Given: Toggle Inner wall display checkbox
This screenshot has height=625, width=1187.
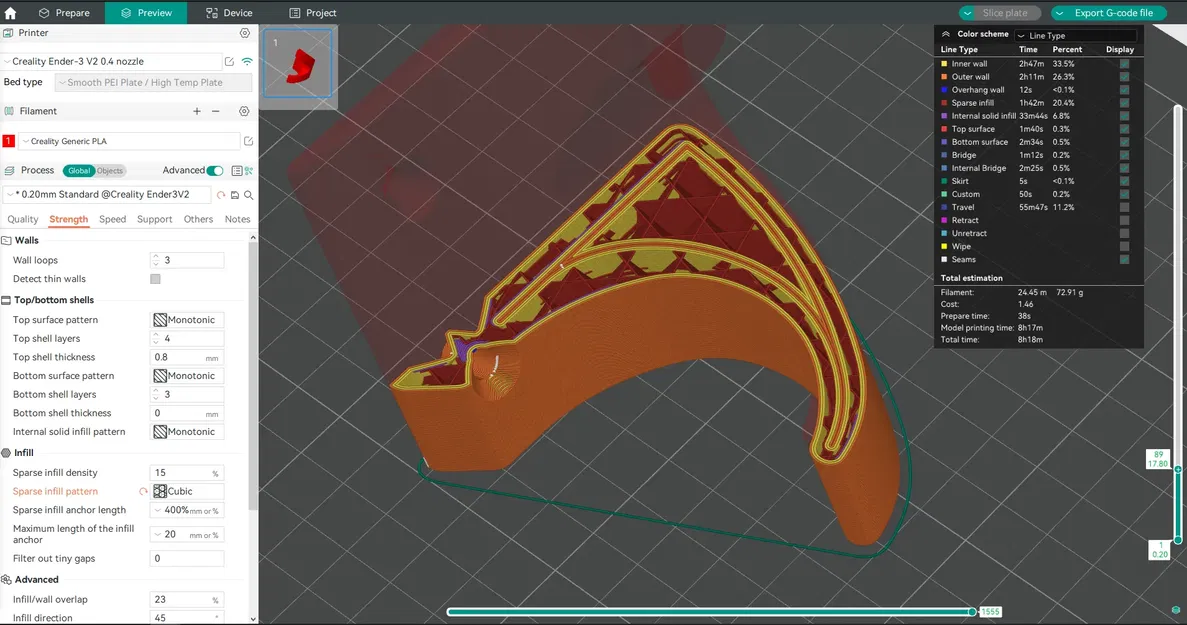Looking at the screenshot, I should pos(1124,64).
